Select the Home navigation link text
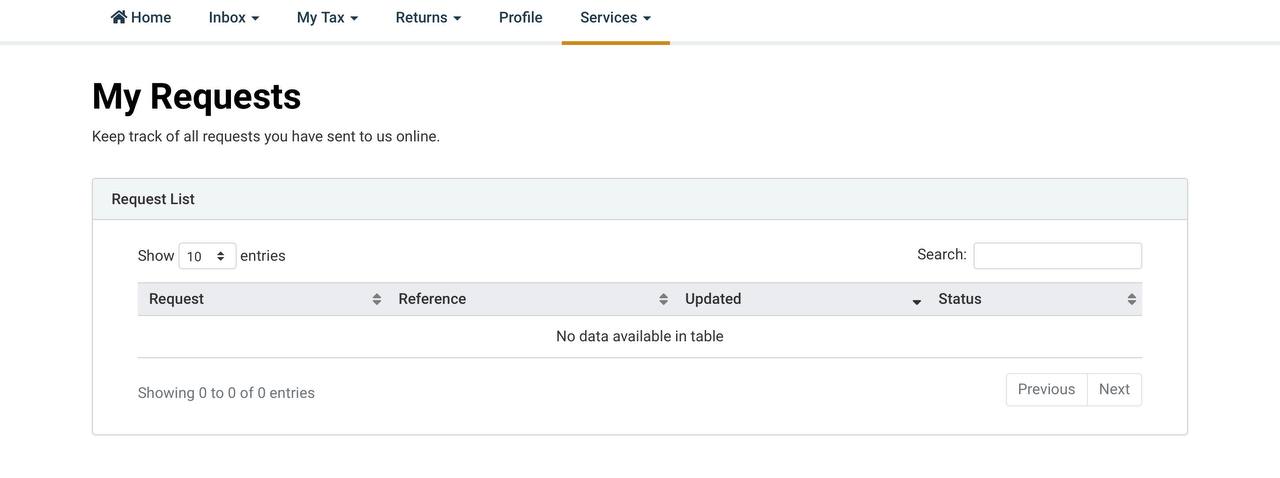 [x=151, y=17]
